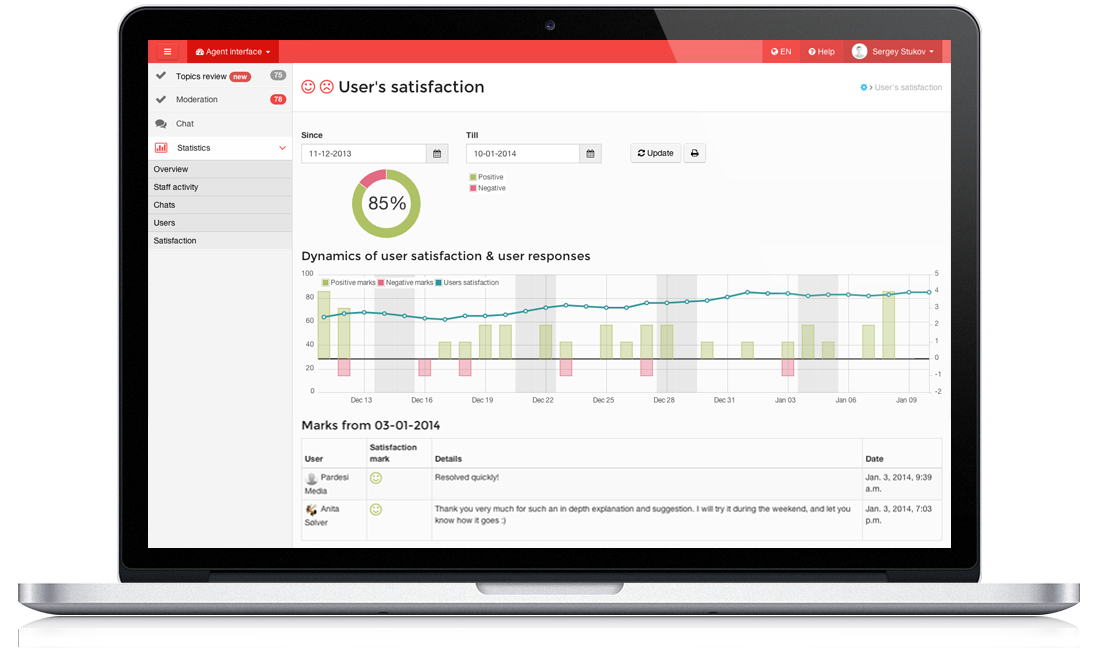Switch language via EN globe button
Viewport: 1100px width, 672px height.
pos(781,51)
